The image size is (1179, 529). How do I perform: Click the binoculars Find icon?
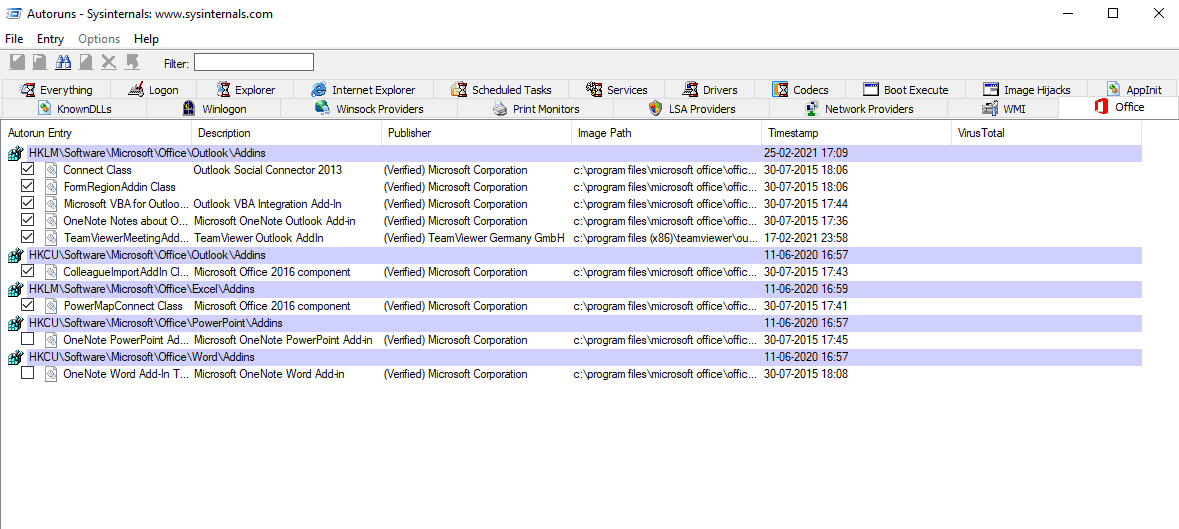(x=63, y=62)
